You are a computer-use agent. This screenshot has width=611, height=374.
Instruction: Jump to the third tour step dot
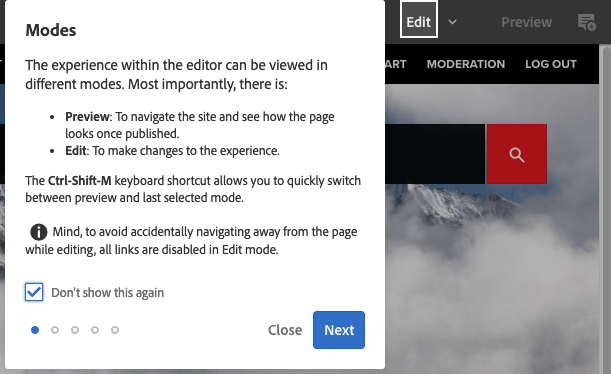click(75, 330)
